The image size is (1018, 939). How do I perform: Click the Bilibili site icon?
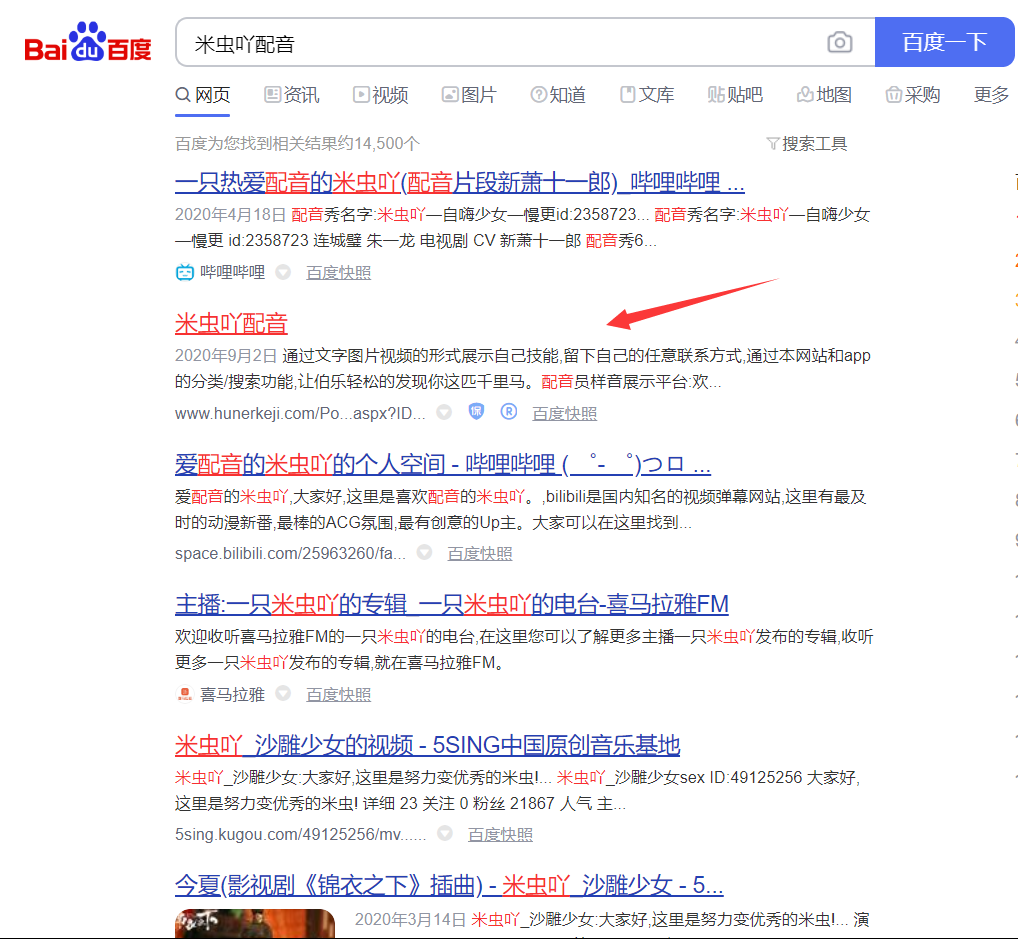[184, 272]
